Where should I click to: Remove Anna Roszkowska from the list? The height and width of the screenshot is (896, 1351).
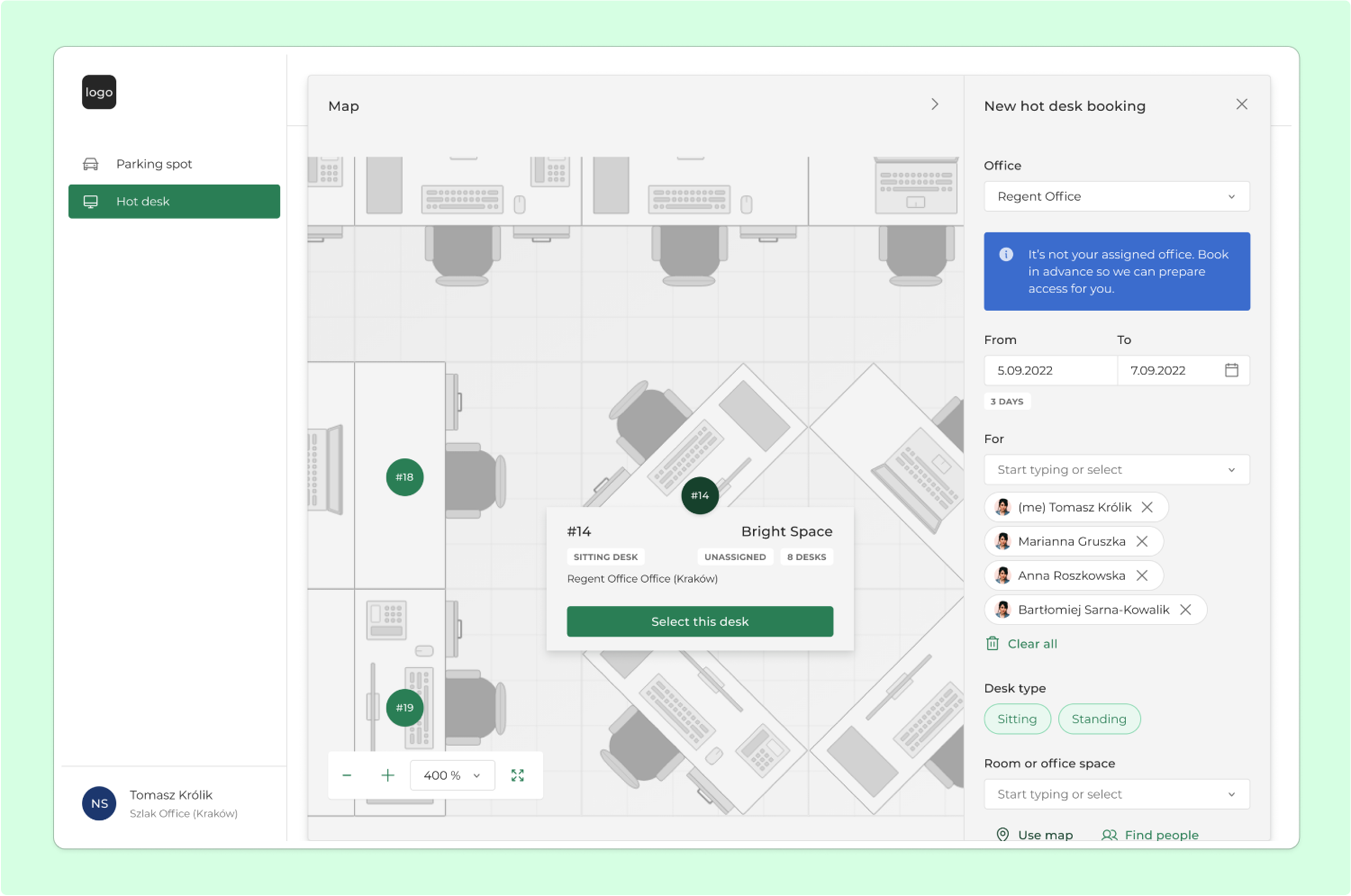tap(1142, 575)
